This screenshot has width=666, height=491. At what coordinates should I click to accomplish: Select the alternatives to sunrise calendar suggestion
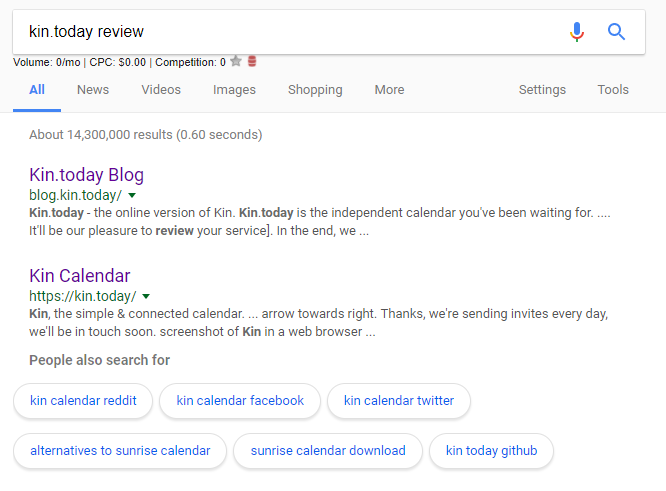(x=120, y=451)
